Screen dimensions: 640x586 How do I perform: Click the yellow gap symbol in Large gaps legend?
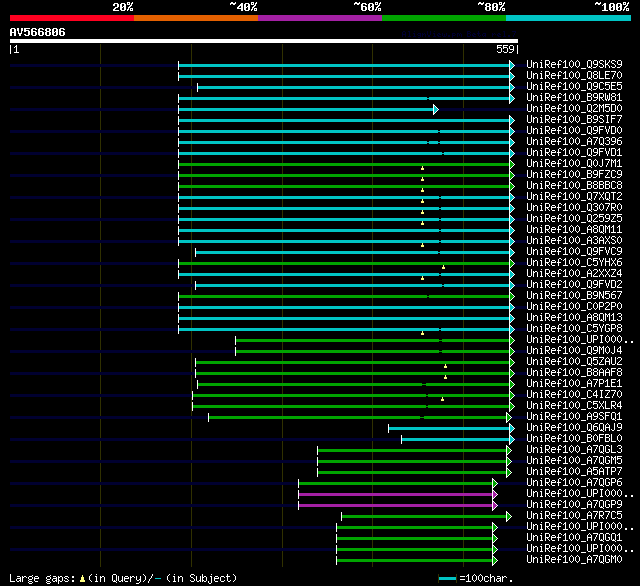click(82, 579)
